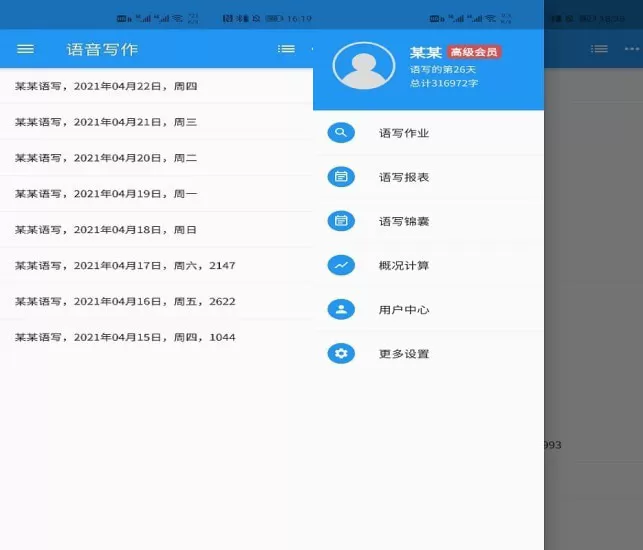Click the 语写锦囊 icon
This screenshot has height=550, width=643.
coord(341,221)
